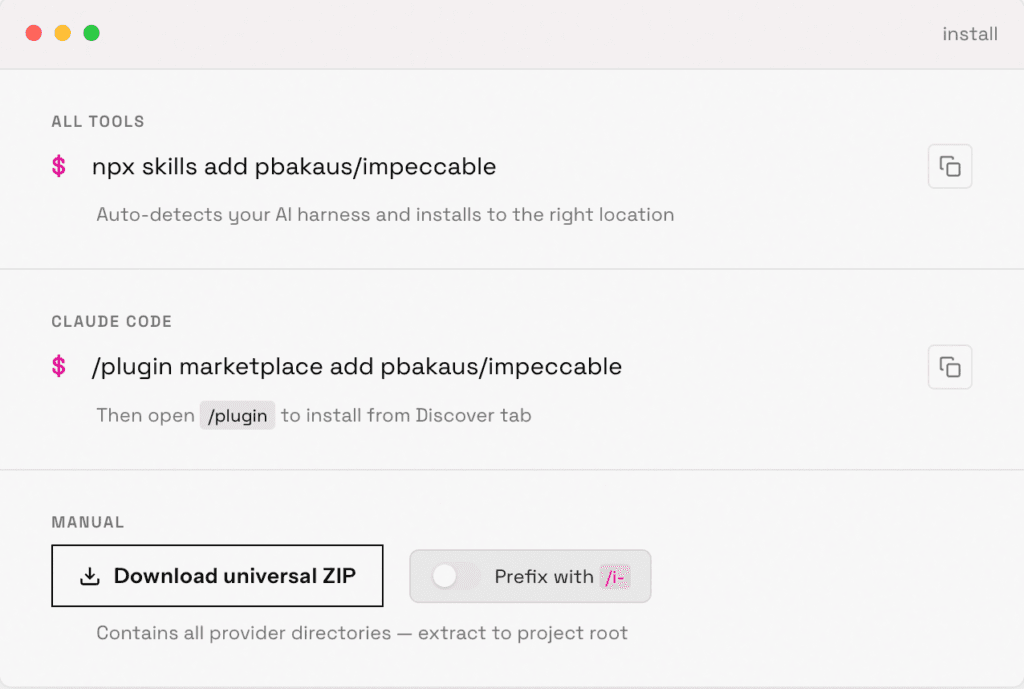This screenshot has height=689, width=1024.
Task: Minimize the window using the yellow button
Action: (x=62, y=33)
